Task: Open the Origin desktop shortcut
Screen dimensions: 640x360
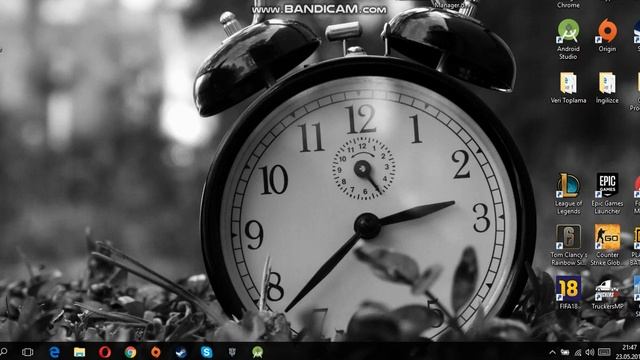Action: click(607, 36)
